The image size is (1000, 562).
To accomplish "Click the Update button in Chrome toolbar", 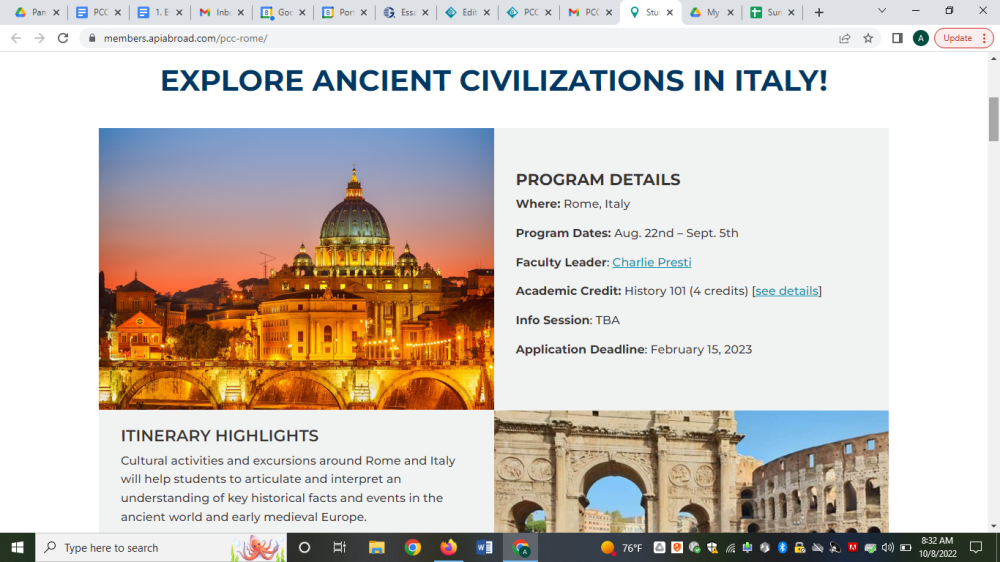I will [963, 38].
